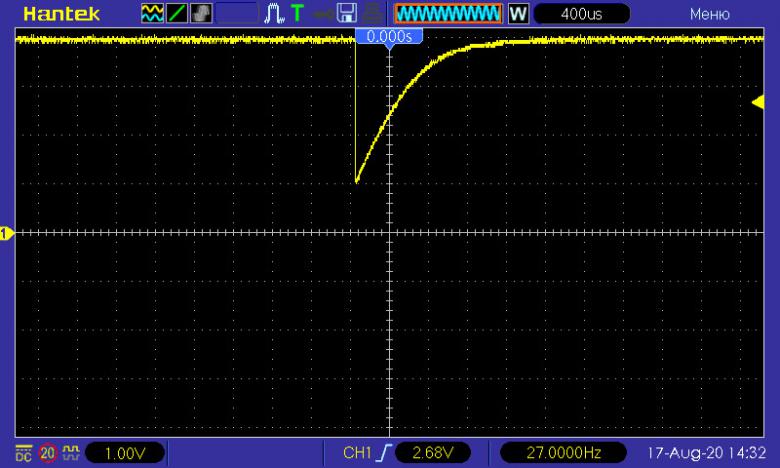
Task: Click the CH1 sine wave channel icon
Action: 152,13
